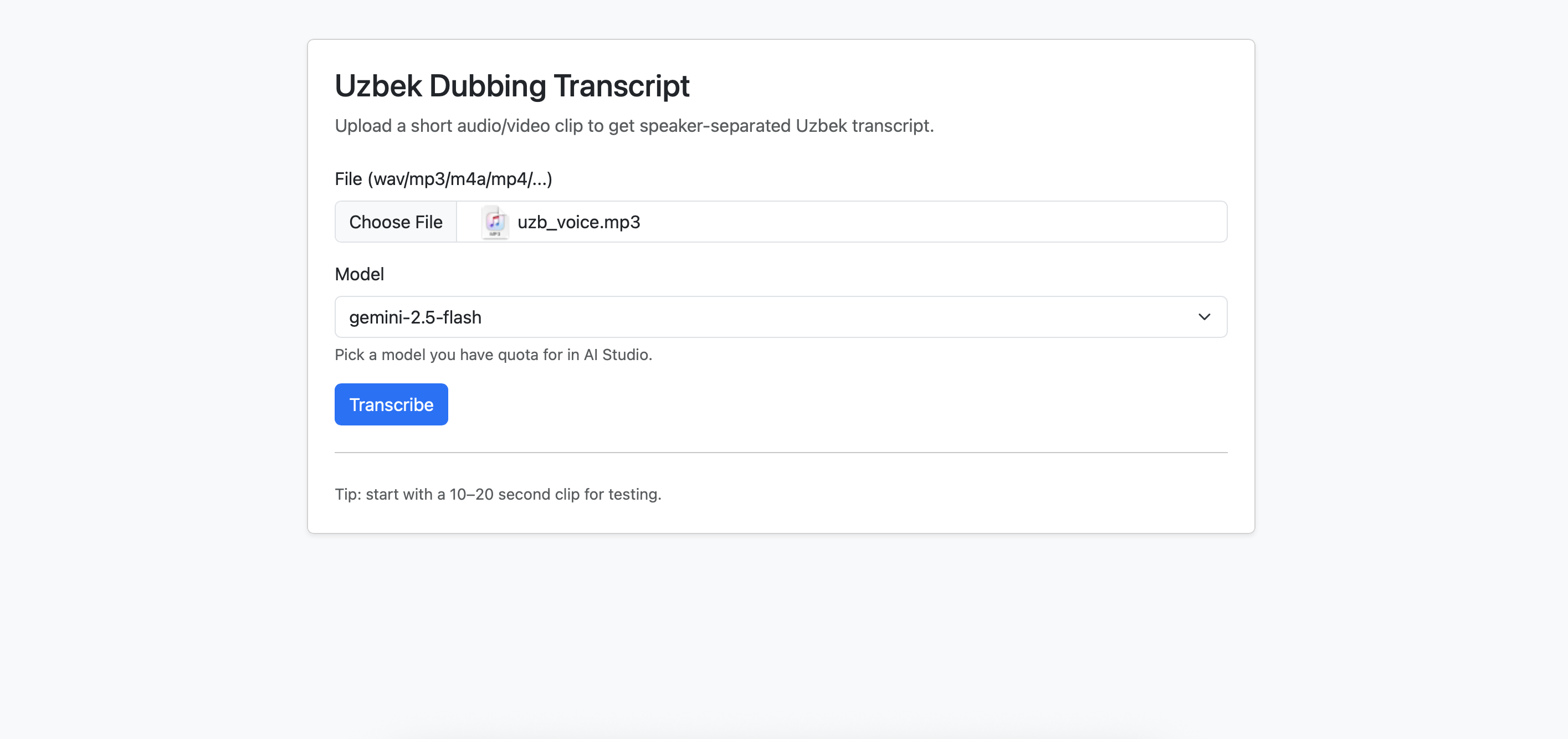Click empty space in file input field

913,222
